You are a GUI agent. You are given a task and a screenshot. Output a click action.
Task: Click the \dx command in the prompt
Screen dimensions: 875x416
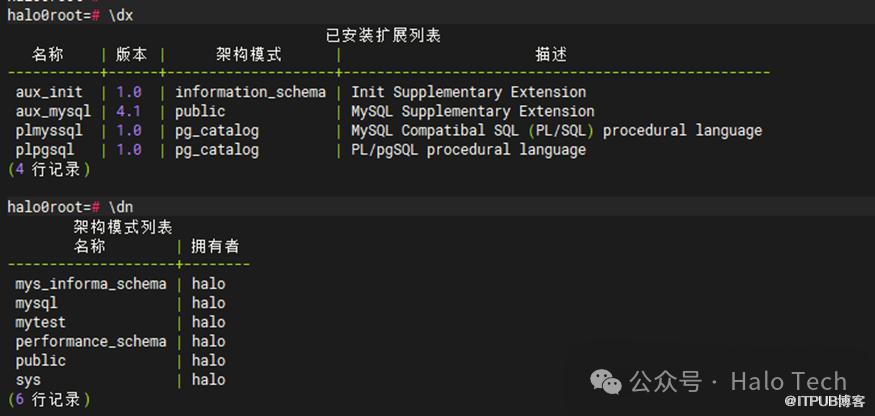click(120, 16)
